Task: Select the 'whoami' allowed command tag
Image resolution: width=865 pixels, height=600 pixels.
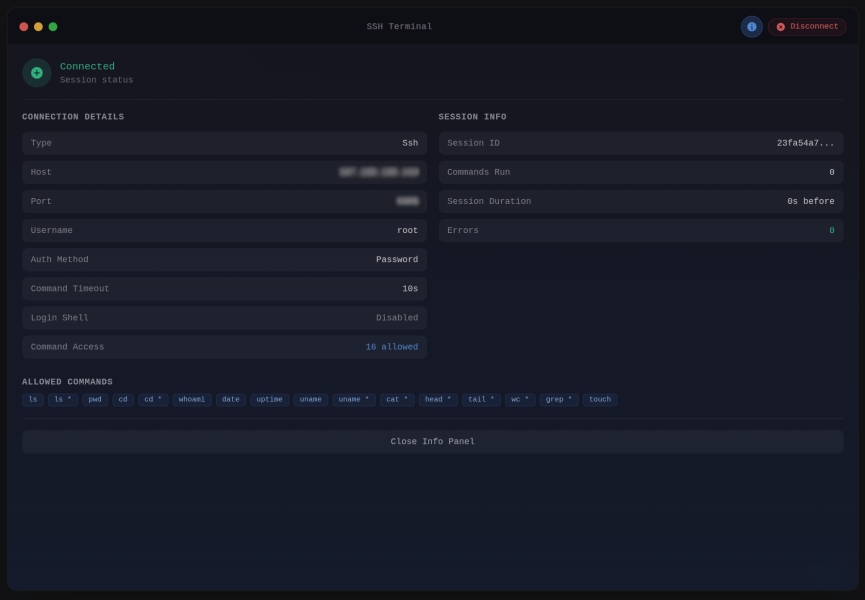Action: 191,400
